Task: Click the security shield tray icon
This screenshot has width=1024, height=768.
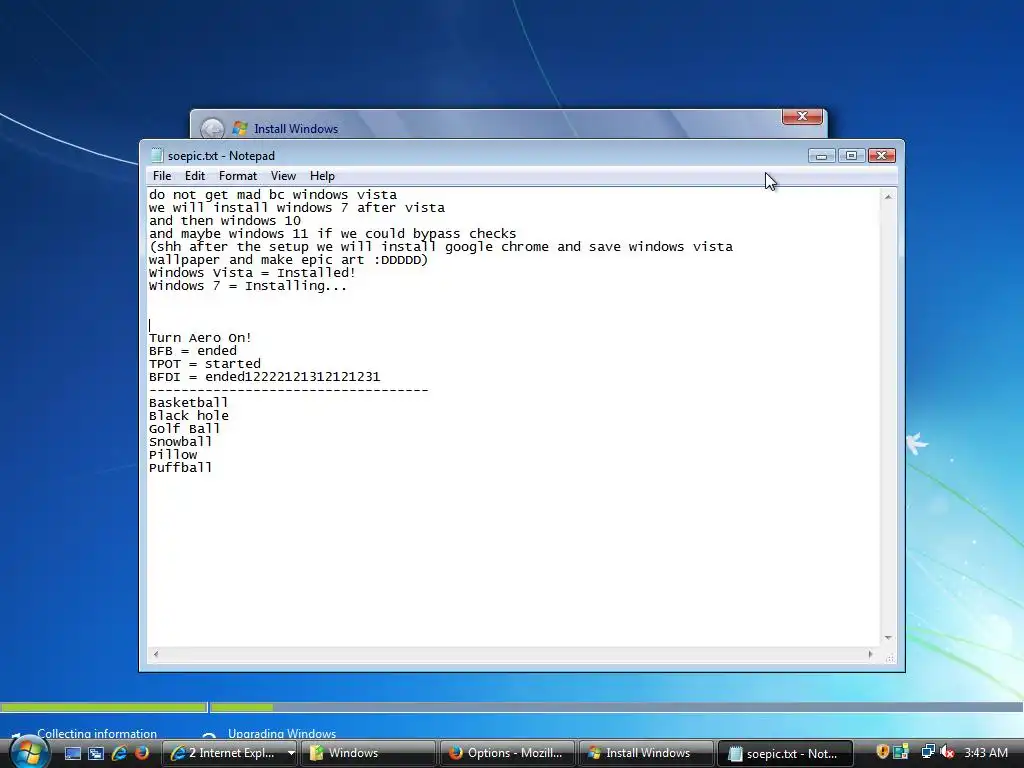Action: [x=882, y=752]
